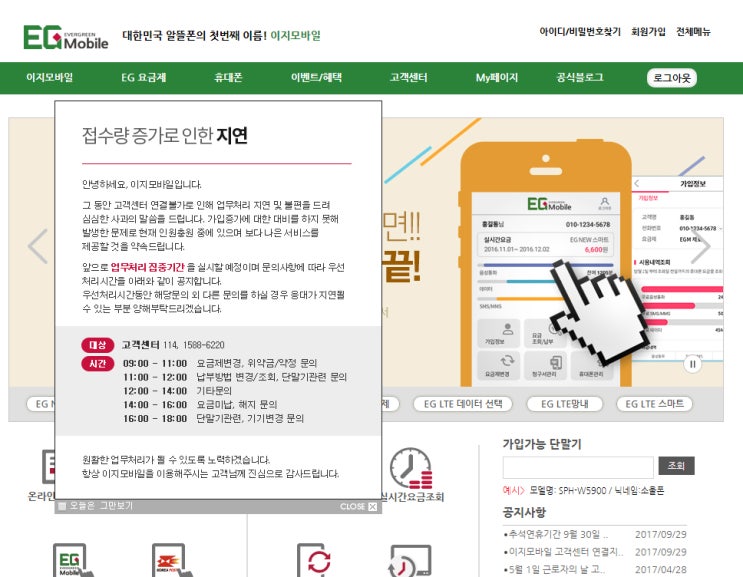This screenshot has width=743, height=577.
Task: Click the clock history tablet icon
Action: click(x=410, y=561)
